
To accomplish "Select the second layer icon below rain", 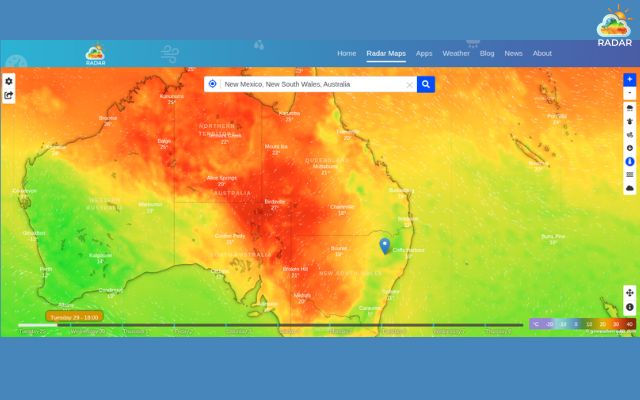I will pos(629,122).
